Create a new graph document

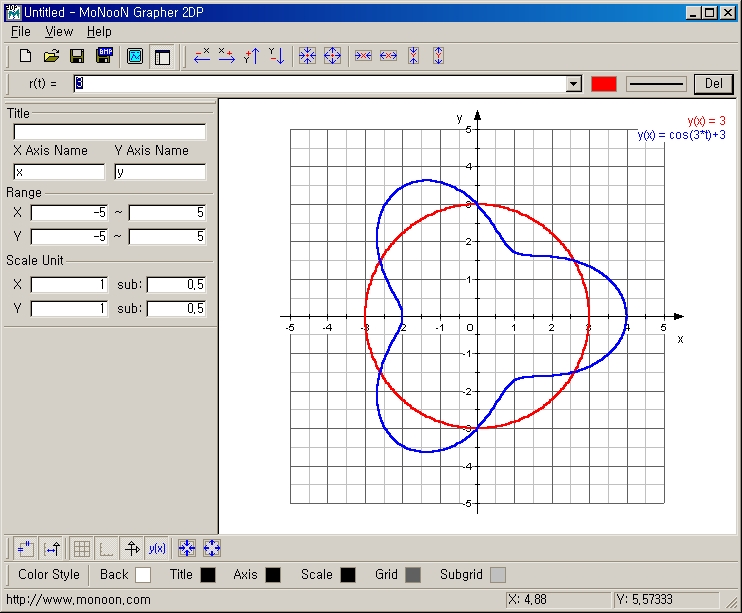point(26,56)
